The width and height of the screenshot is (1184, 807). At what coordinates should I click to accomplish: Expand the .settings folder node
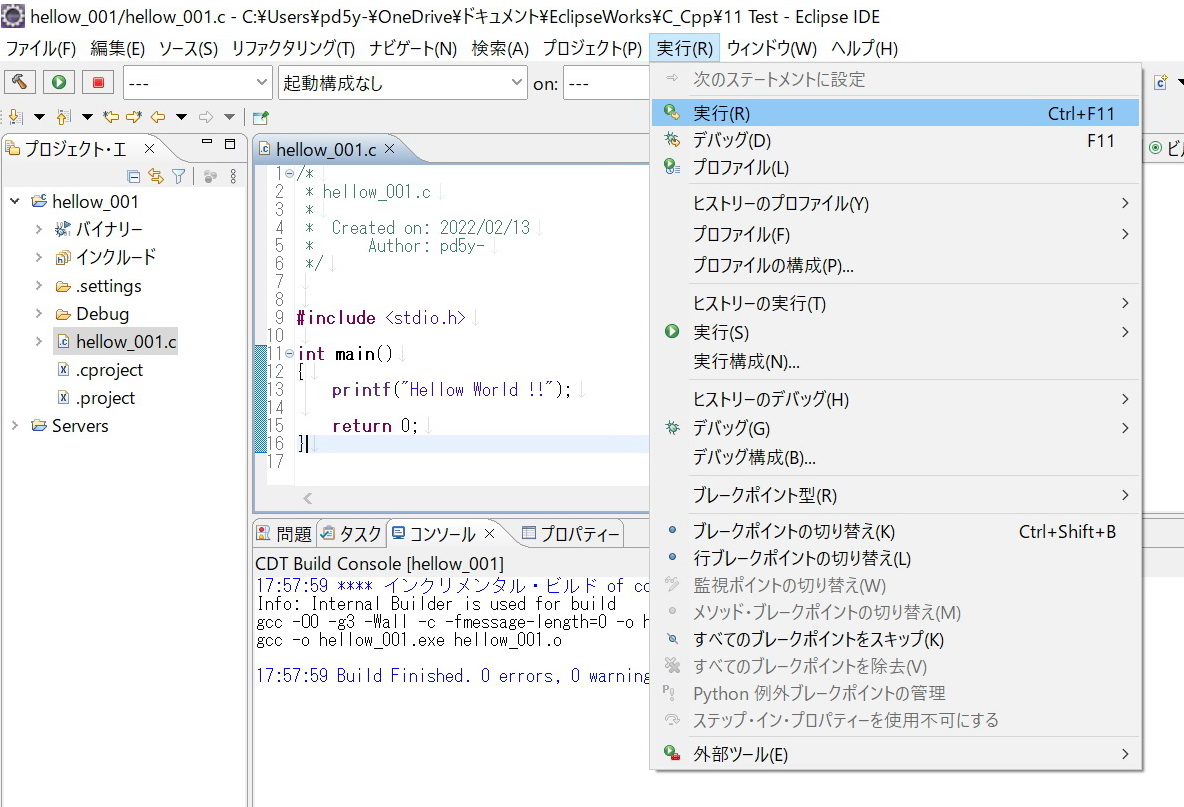(39, 285)
